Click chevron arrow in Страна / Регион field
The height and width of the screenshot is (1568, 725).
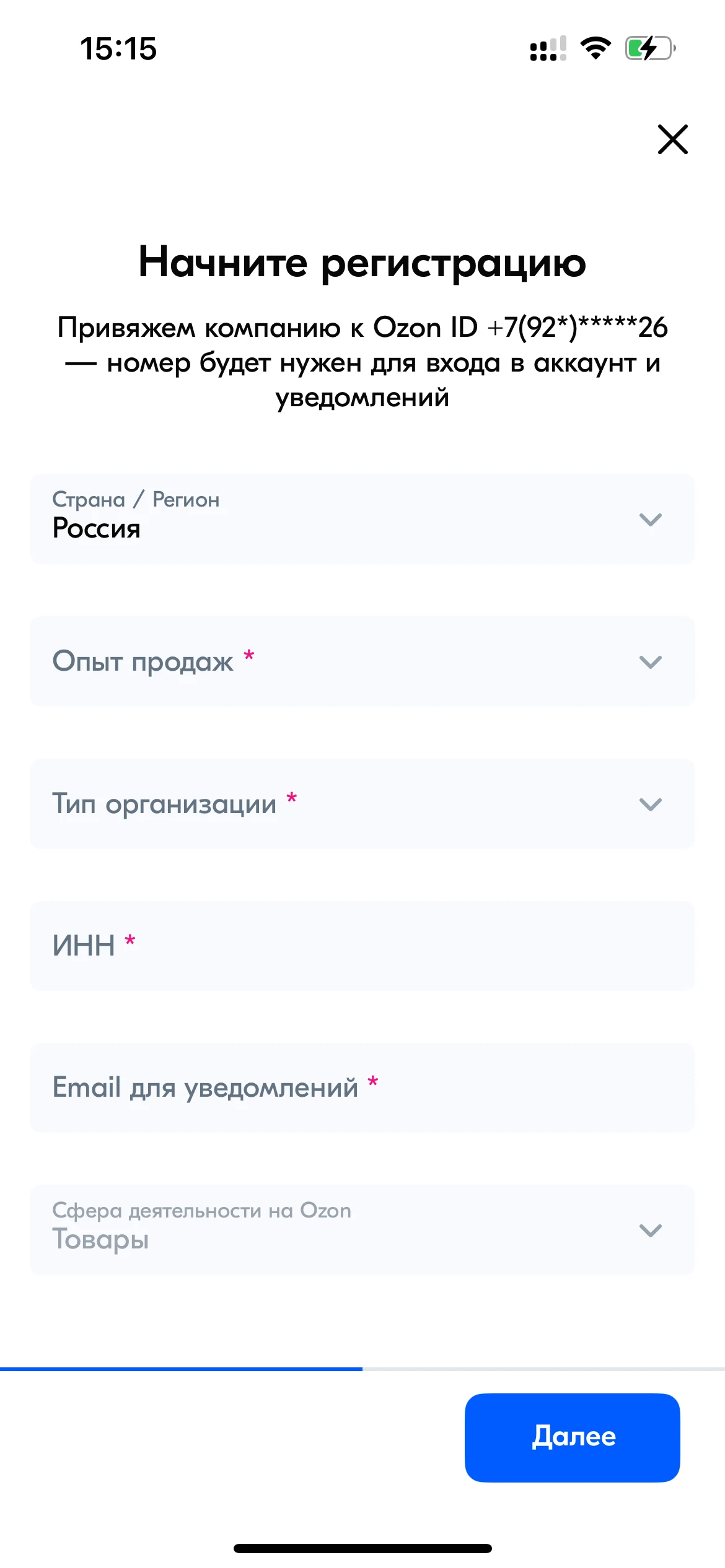(x=650, y=520)
